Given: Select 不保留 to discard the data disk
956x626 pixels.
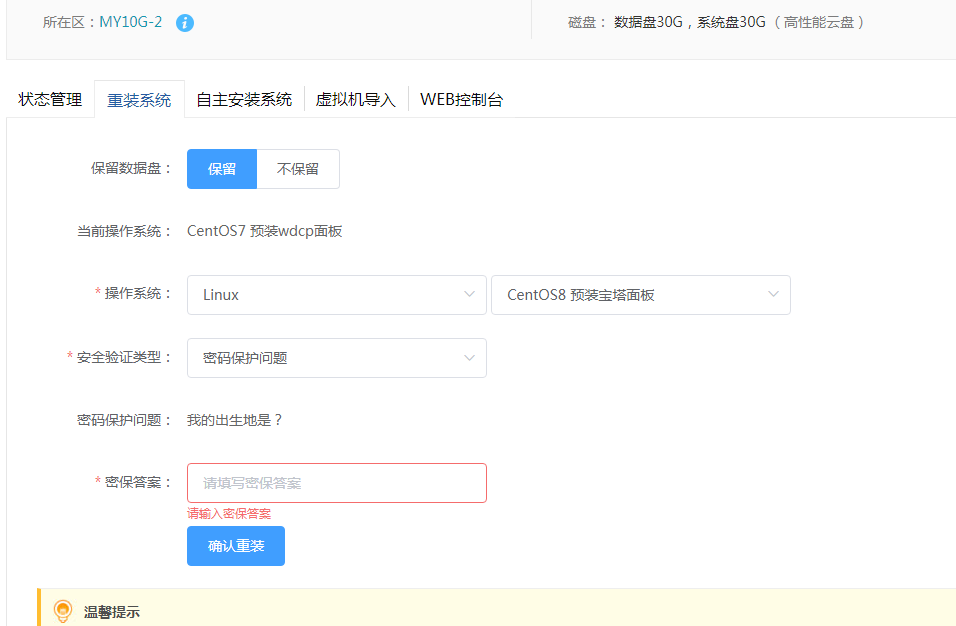Looking at the screenshot, I should pos(298,169).
